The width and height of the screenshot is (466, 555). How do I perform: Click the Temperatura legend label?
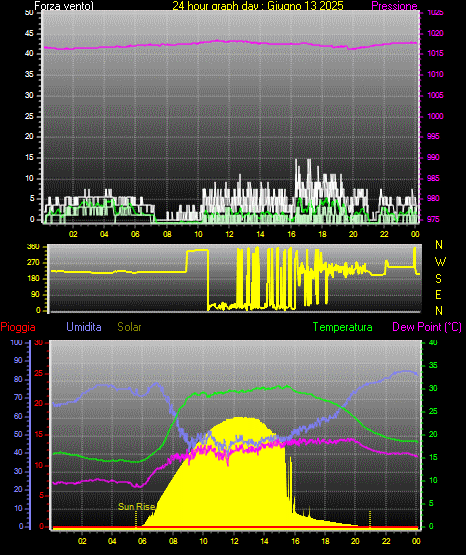point(343,327)
